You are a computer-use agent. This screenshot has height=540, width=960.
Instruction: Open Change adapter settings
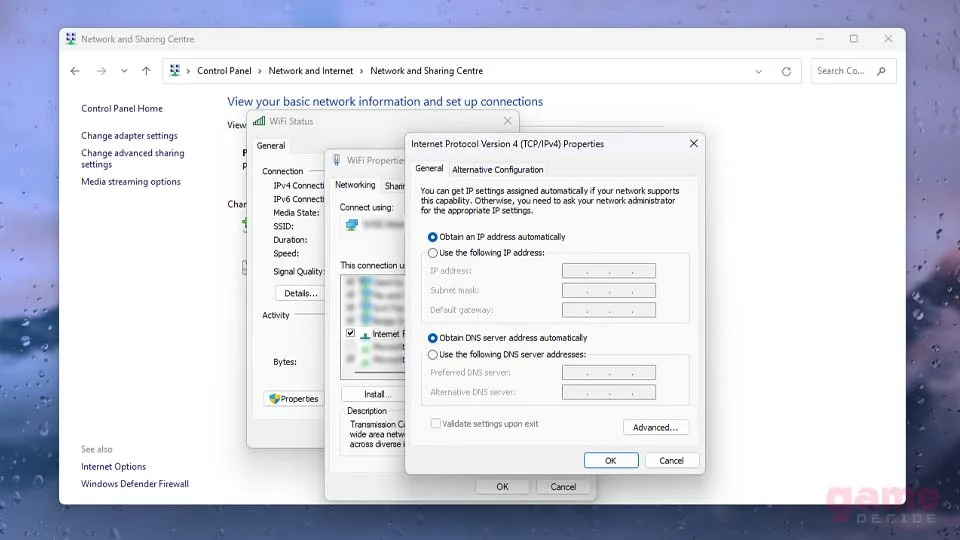[x=129, y=135]
